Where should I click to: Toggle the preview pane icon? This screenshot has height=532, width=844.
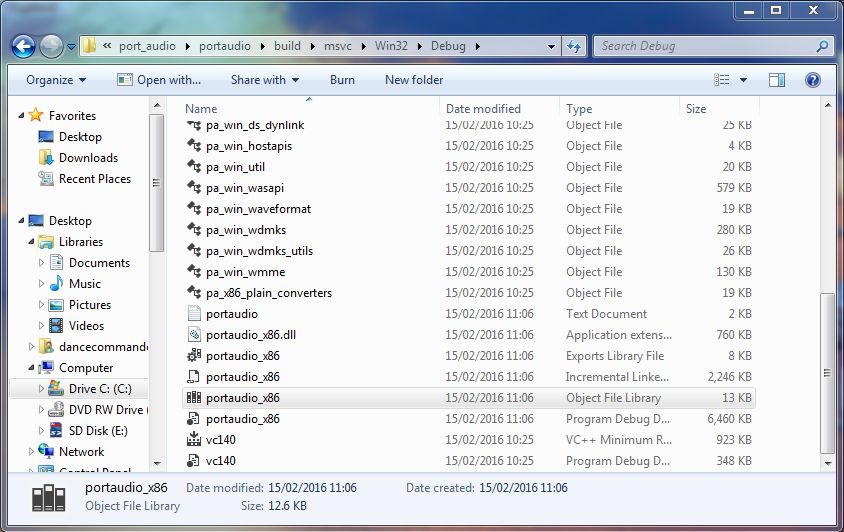point(777,80)
